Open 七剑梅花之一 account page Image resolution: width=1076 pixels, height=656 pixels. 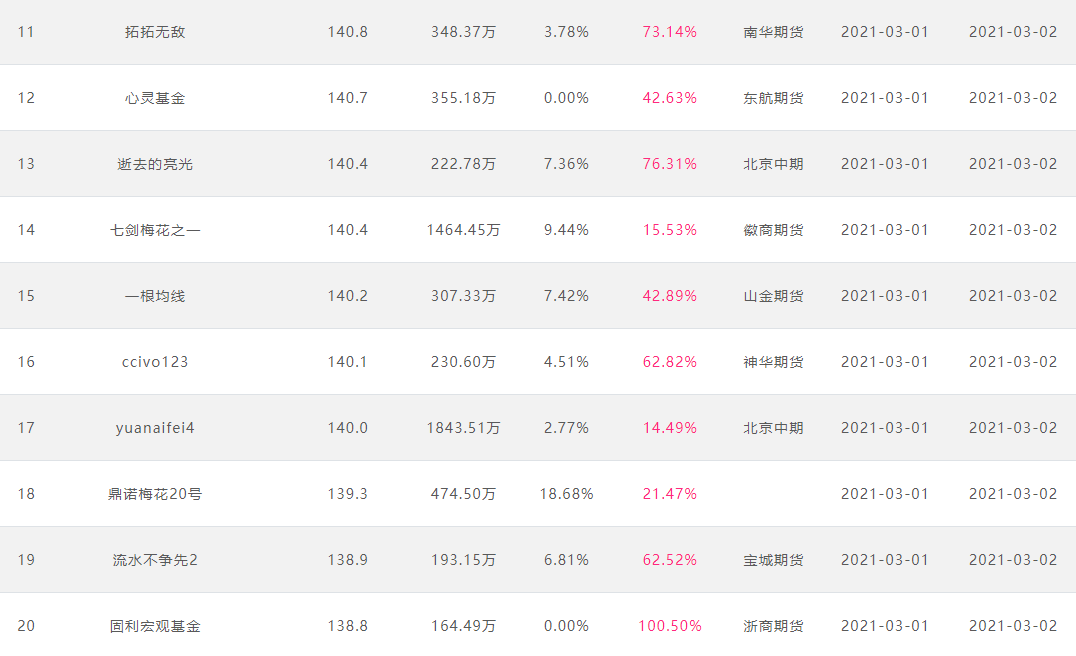(155, 230)
